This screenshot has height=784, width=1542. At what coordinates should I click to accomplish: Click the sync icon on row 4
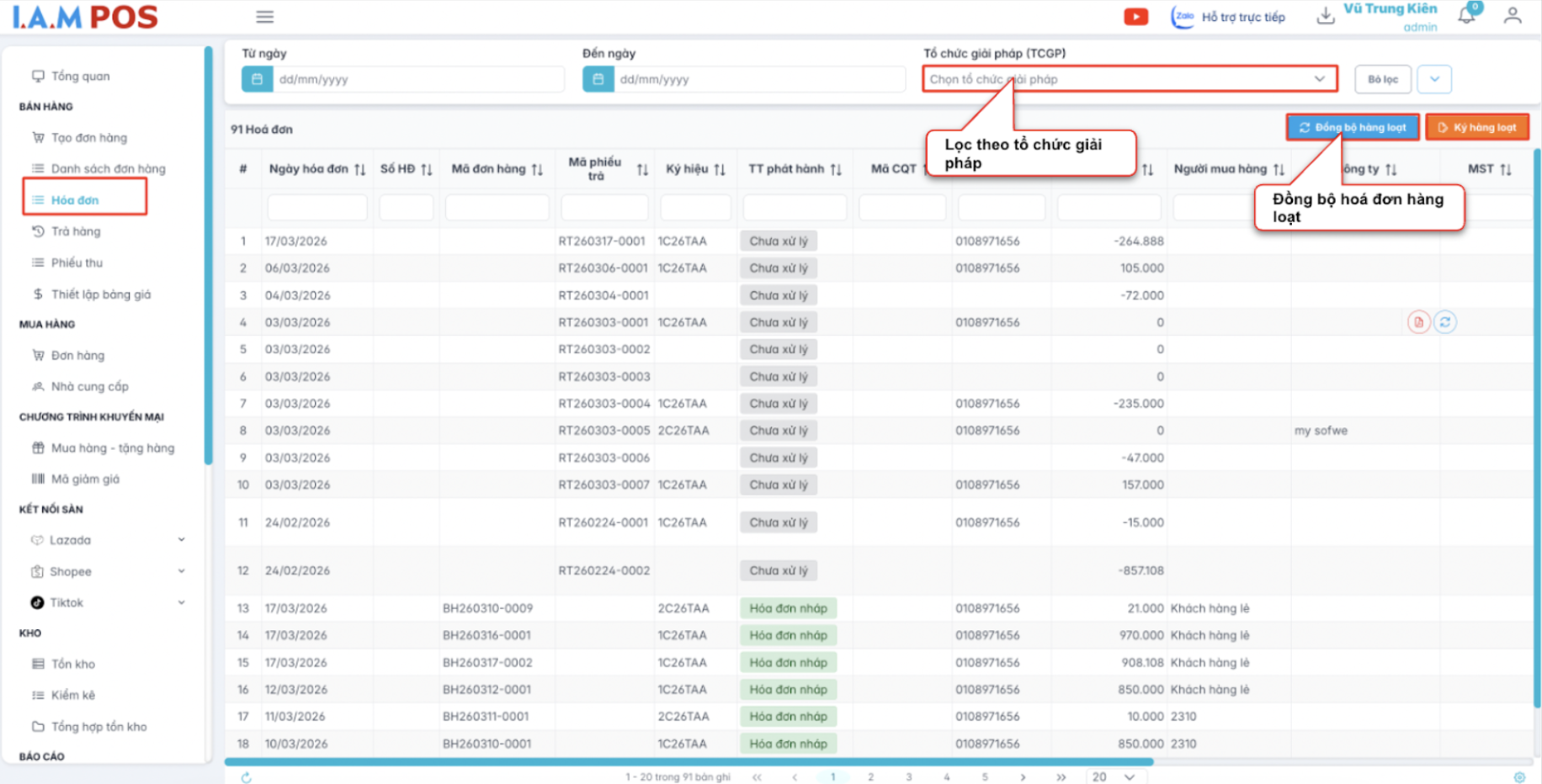tap(1444, 322)
